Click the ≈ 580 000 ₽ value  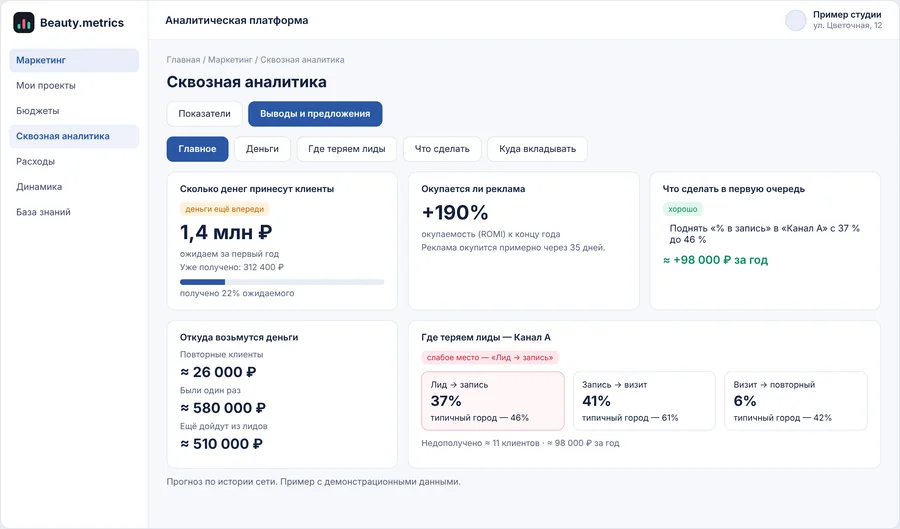pyautogui.click(x=223, y=408)
